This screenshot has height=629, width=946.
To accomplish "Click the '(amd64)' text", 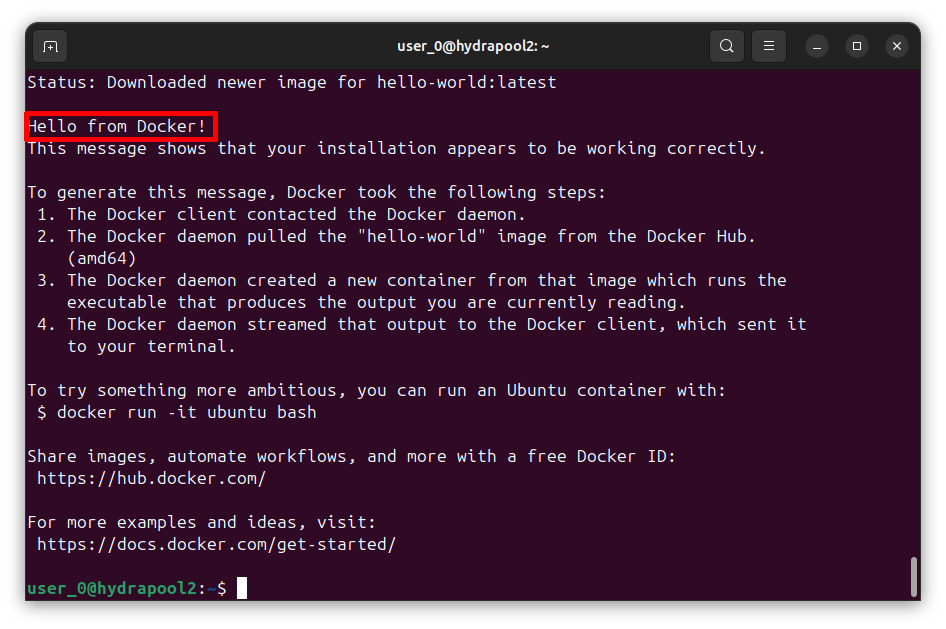I will 101,258.
